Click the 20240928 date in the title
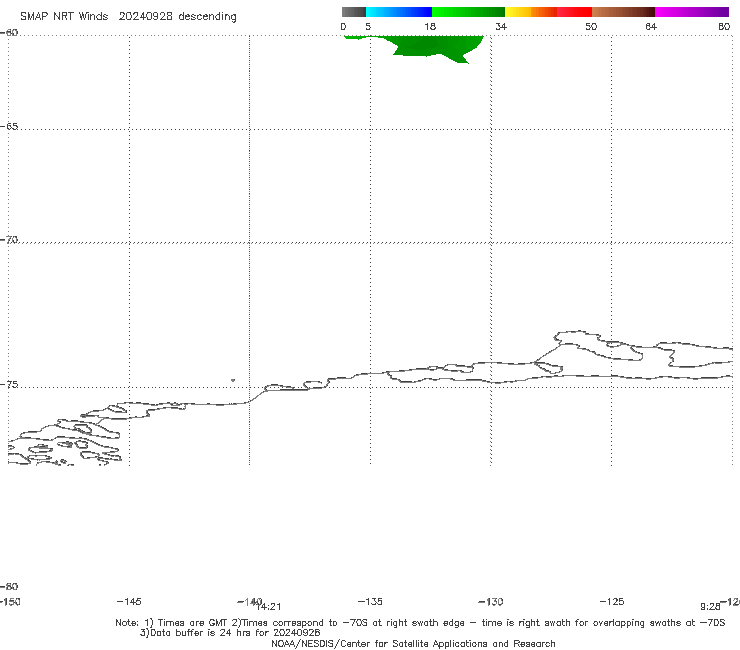The image size is (740, 650). click(145, 17)
